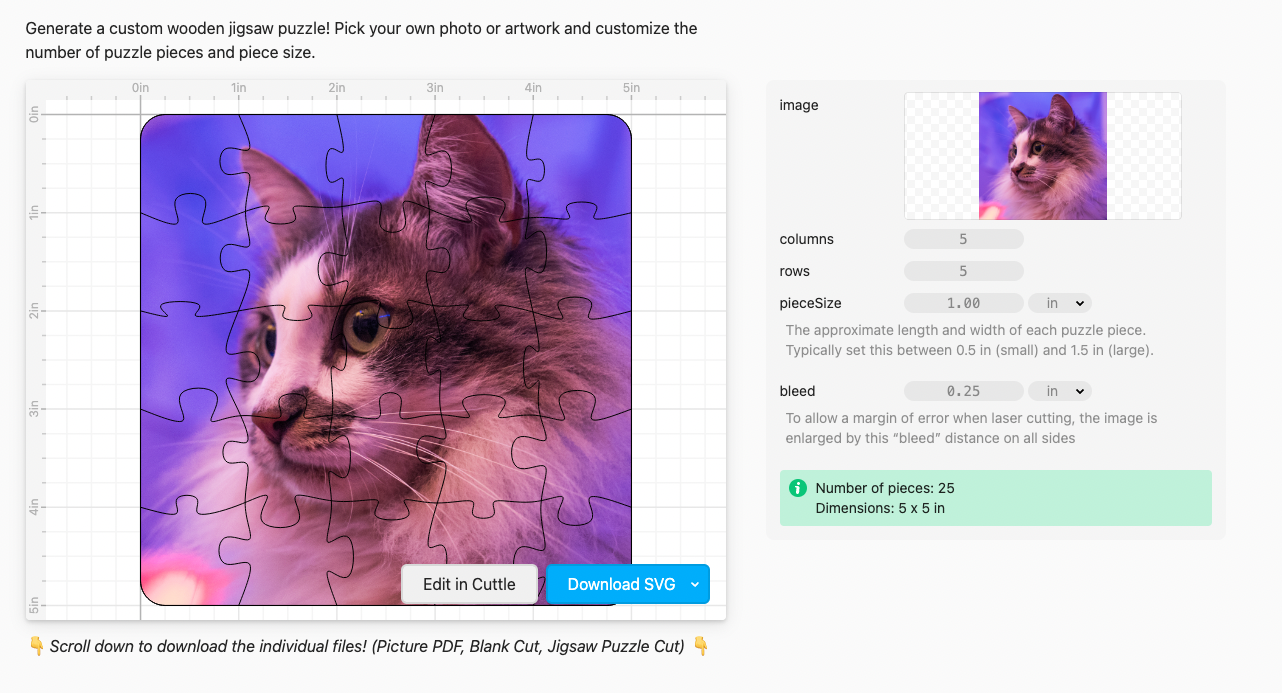1282x693 pixels.
Task: Open the bleed unit dropdown
Action: [1059, 391]
